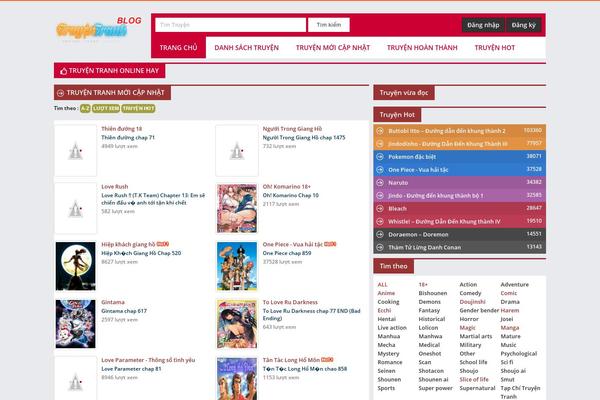Select the Ecchi genre filter
Viewport: 600px width, 400px height.
tap(384, 310)
